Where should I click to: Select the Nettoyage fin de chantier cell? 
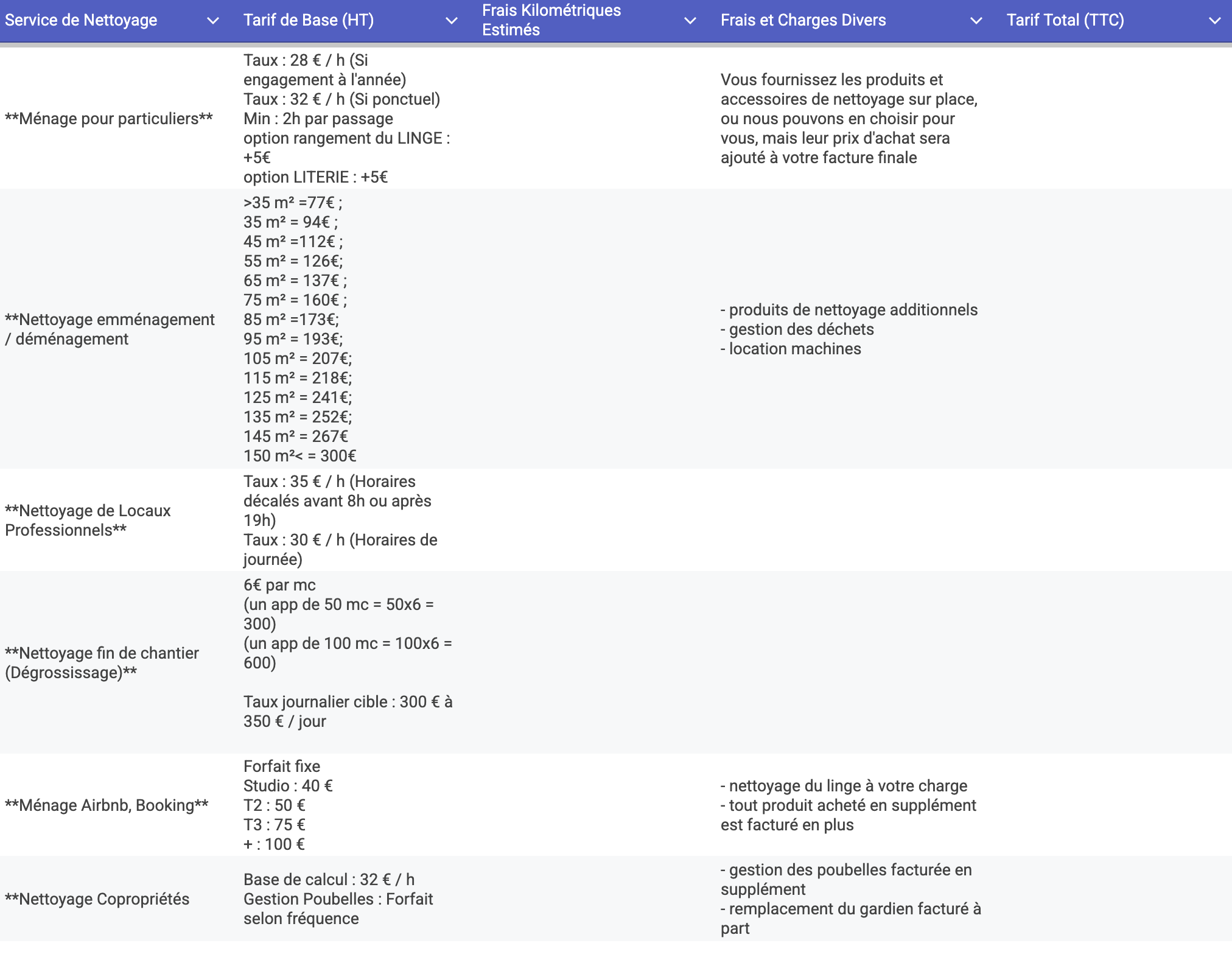(102, 663)
